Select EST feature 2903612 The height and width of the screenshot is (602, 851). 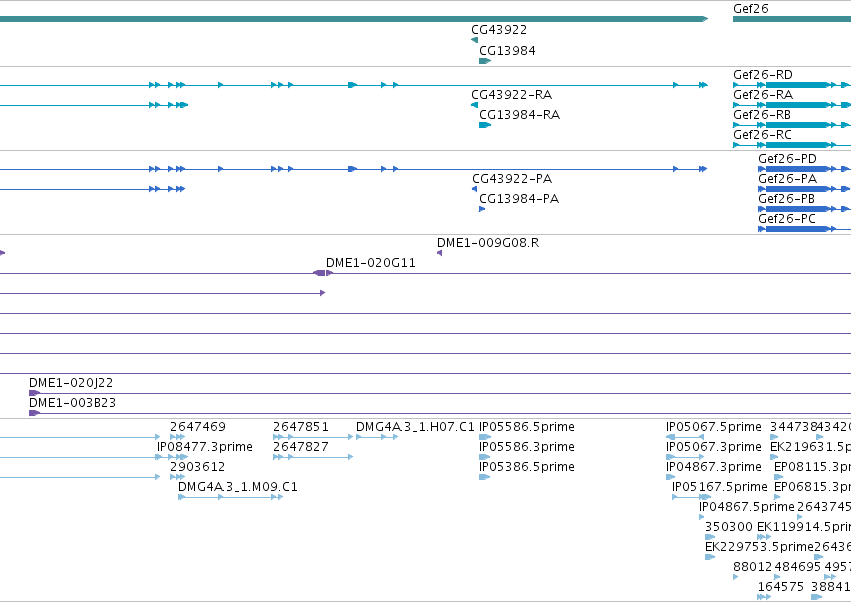tap(198, 467)
